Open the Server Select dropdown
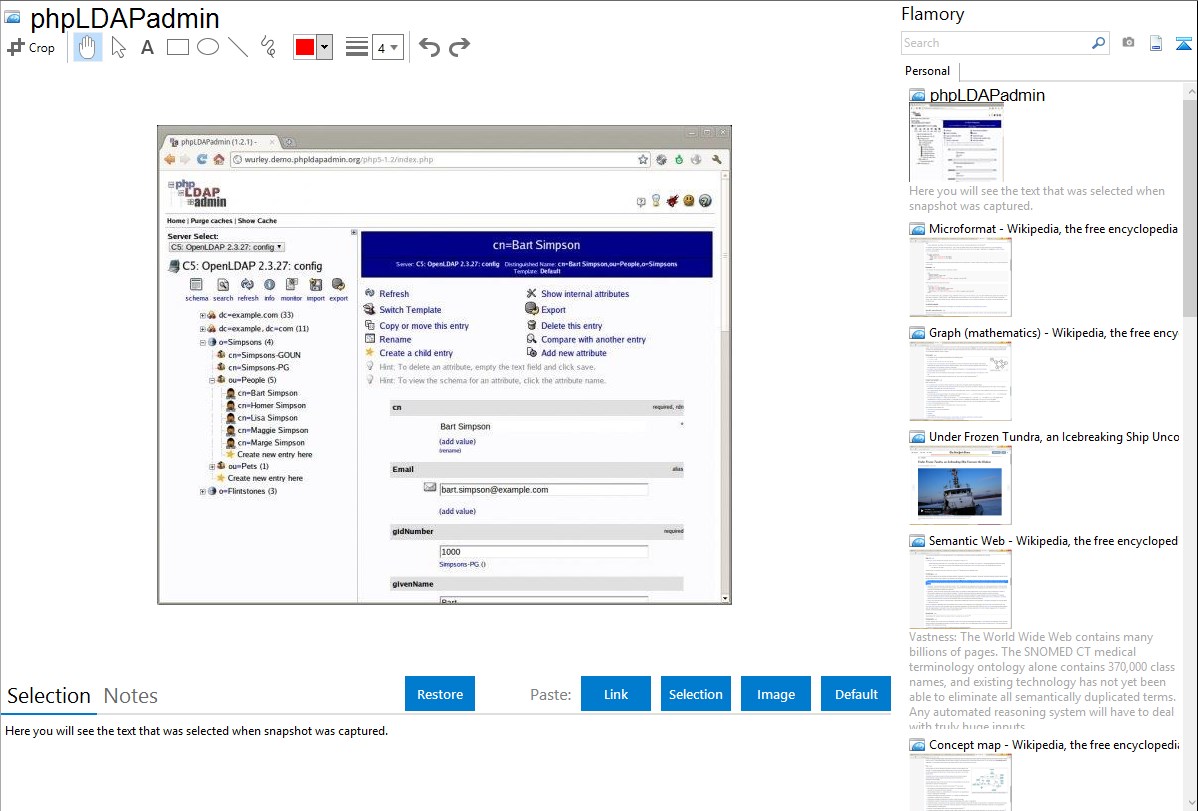The image size is (1198, 811). tap(226, 247)
